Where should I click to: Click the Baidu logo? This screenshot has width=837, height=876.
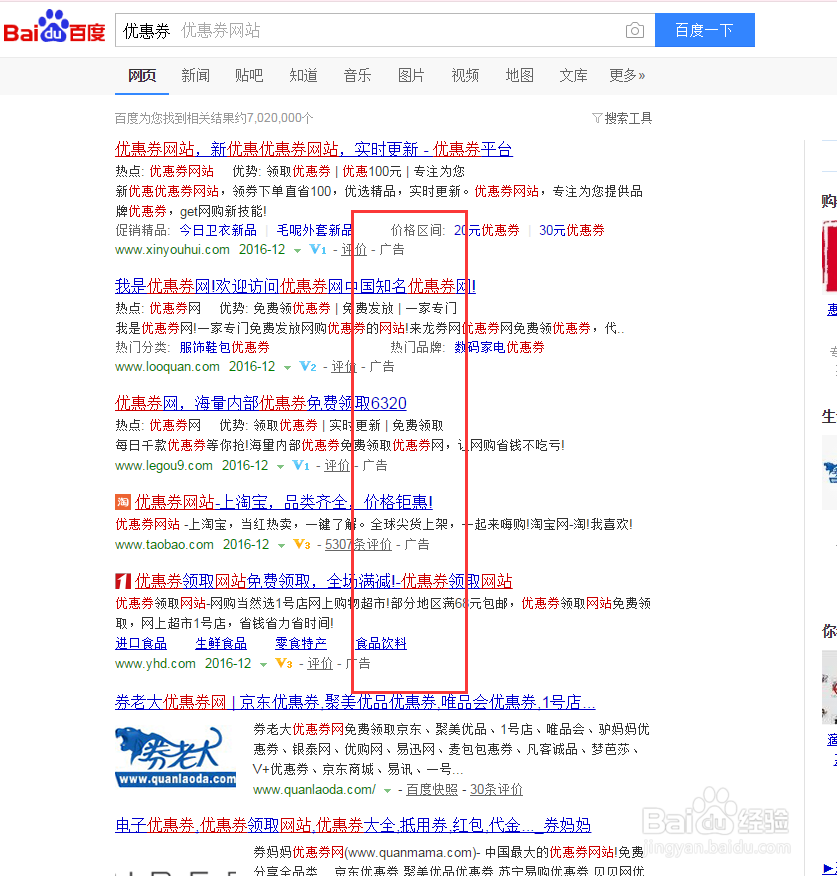55,27
